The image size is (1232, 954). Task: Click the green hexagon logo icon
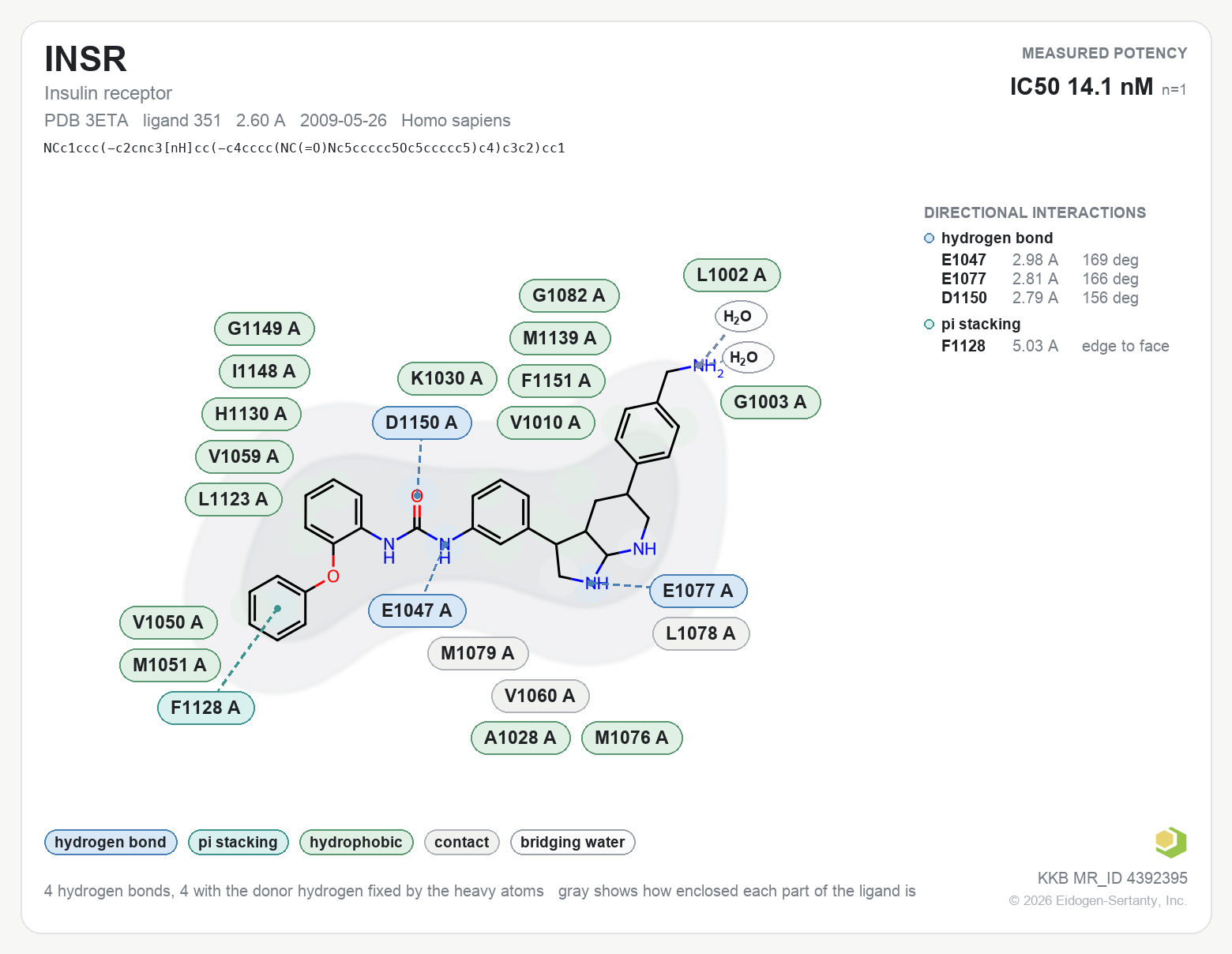[x=1170, y=842]
